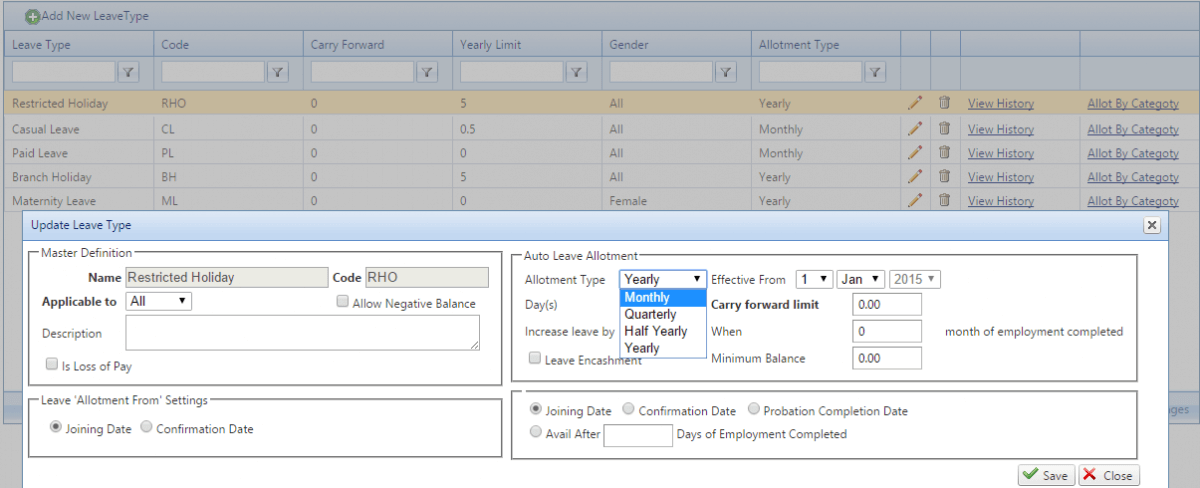Open filter icon for Allotment Type column
Image resolution: width=1200 pixels, height=488 pixels.
[x=876, y=72]
